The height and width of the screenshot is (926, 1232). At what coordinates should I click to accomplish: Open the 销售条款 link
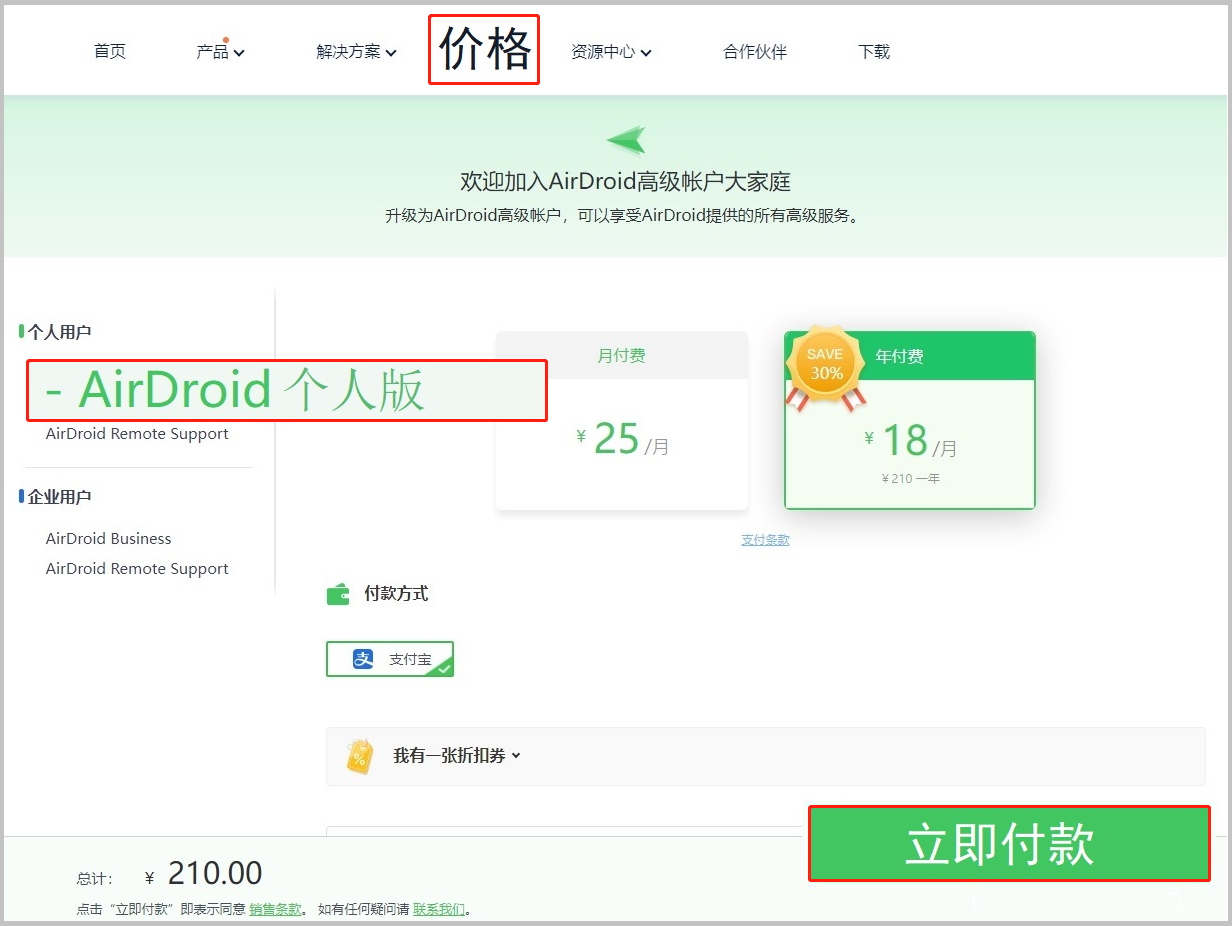click(276, 909)
